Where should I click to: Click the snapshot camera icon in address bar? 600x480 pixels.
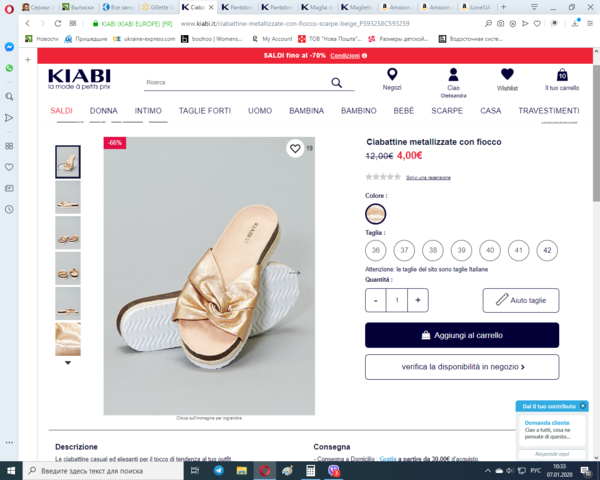(500, 23)
